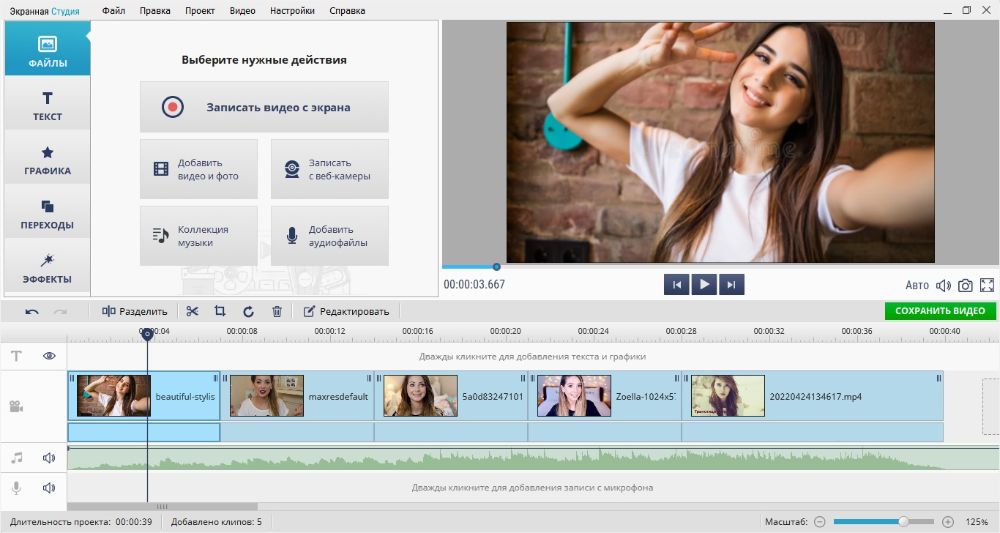Enter fullscreen preview mode

coord(987,285)
